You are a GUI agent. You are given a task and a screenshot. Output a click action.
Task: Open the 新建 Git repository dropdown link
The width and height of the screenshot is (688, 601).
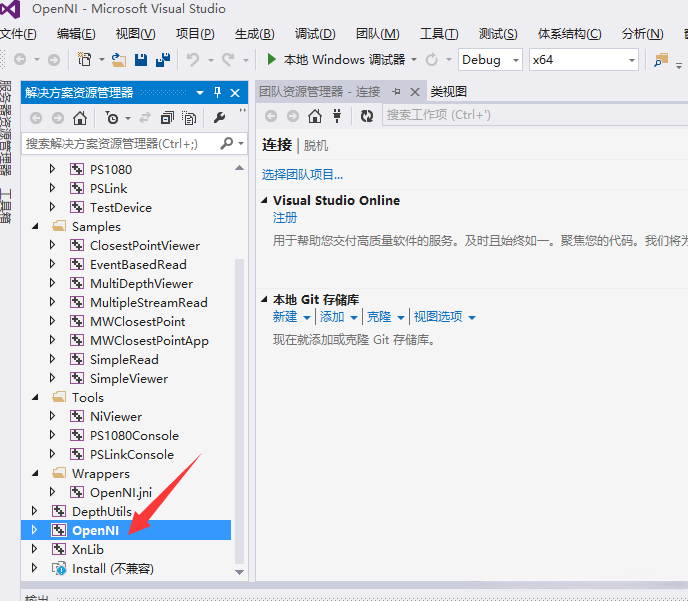[291, 317]
